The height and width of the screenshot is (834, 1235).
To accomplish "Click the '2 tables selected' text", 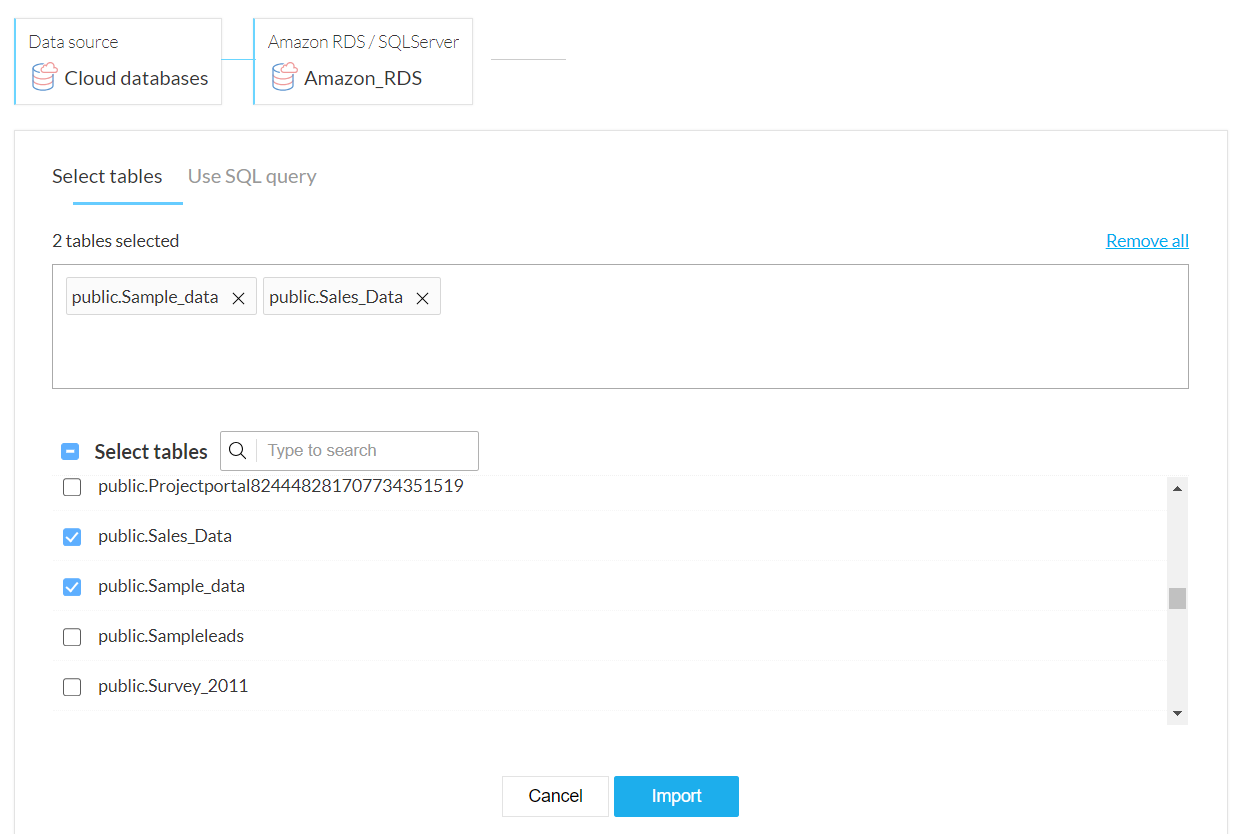I will 116,241.
